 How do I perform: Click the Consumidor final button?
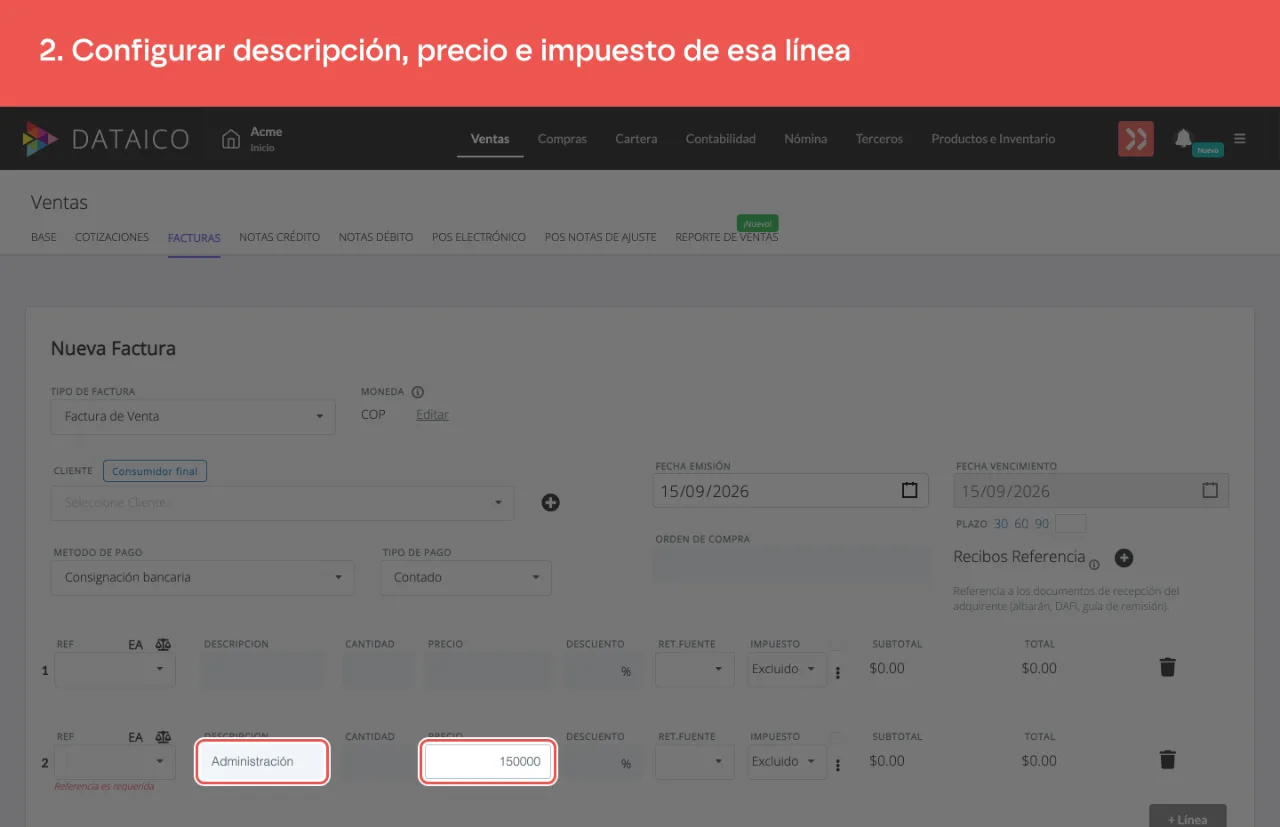pos(155,471)
